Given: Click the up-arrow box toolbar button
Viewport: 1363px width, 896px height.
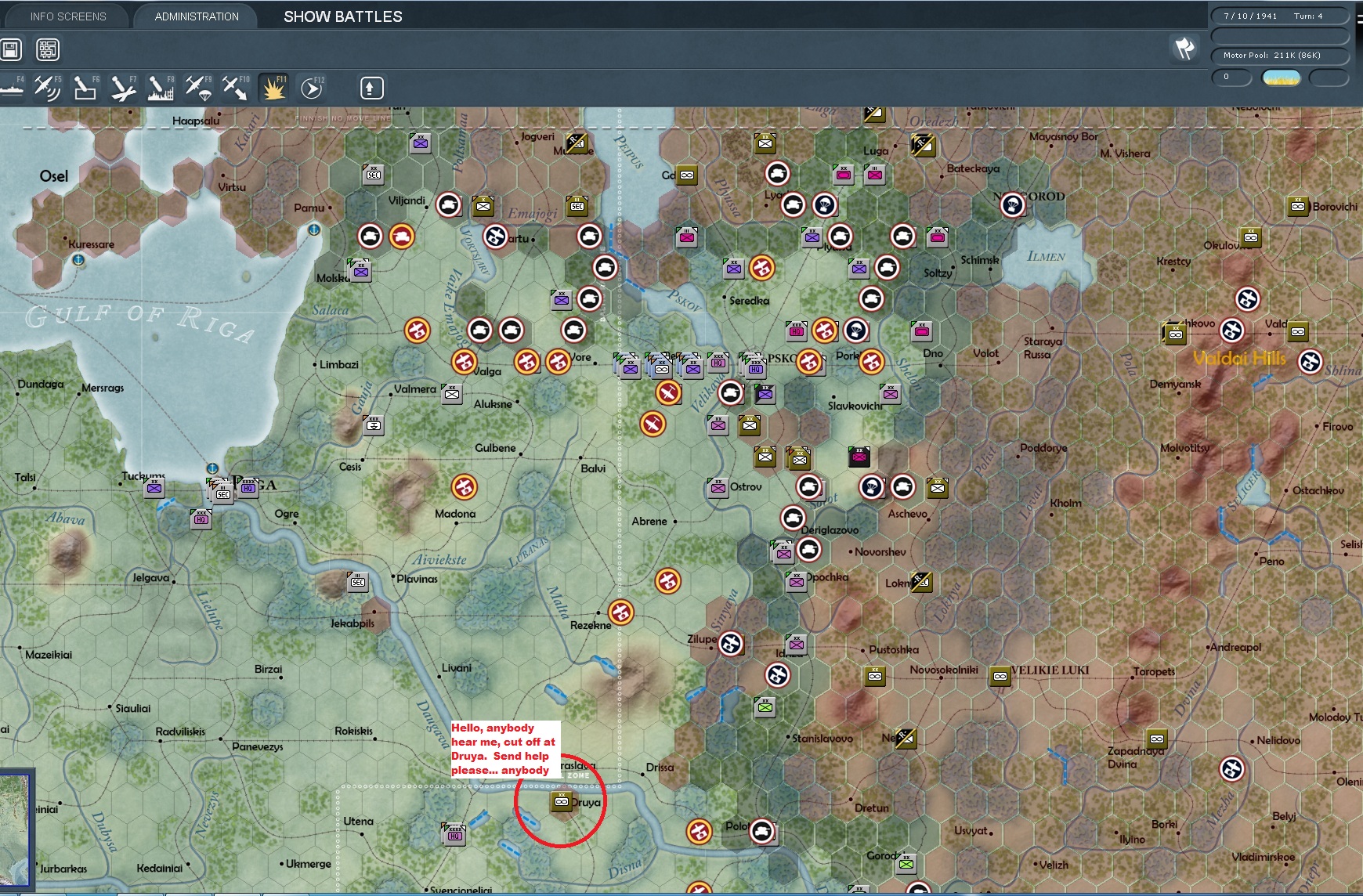Looking at the screenshot, I should tap(372, 88).
